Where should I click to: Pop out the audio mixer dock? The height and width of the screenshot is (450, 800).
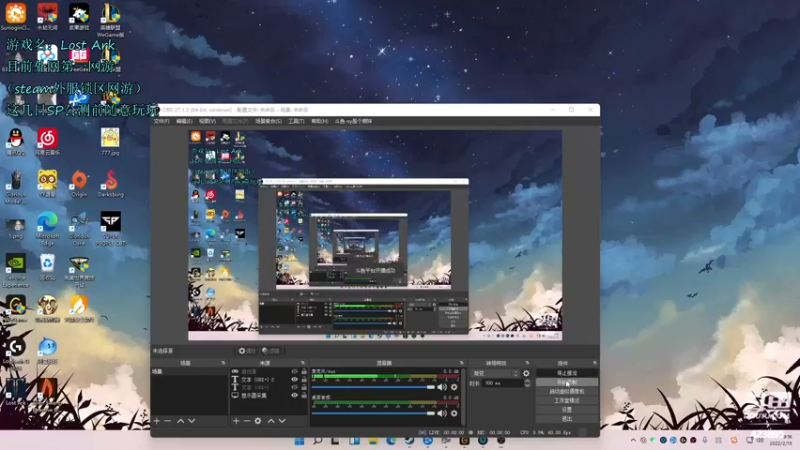click(x=461, y=363)
